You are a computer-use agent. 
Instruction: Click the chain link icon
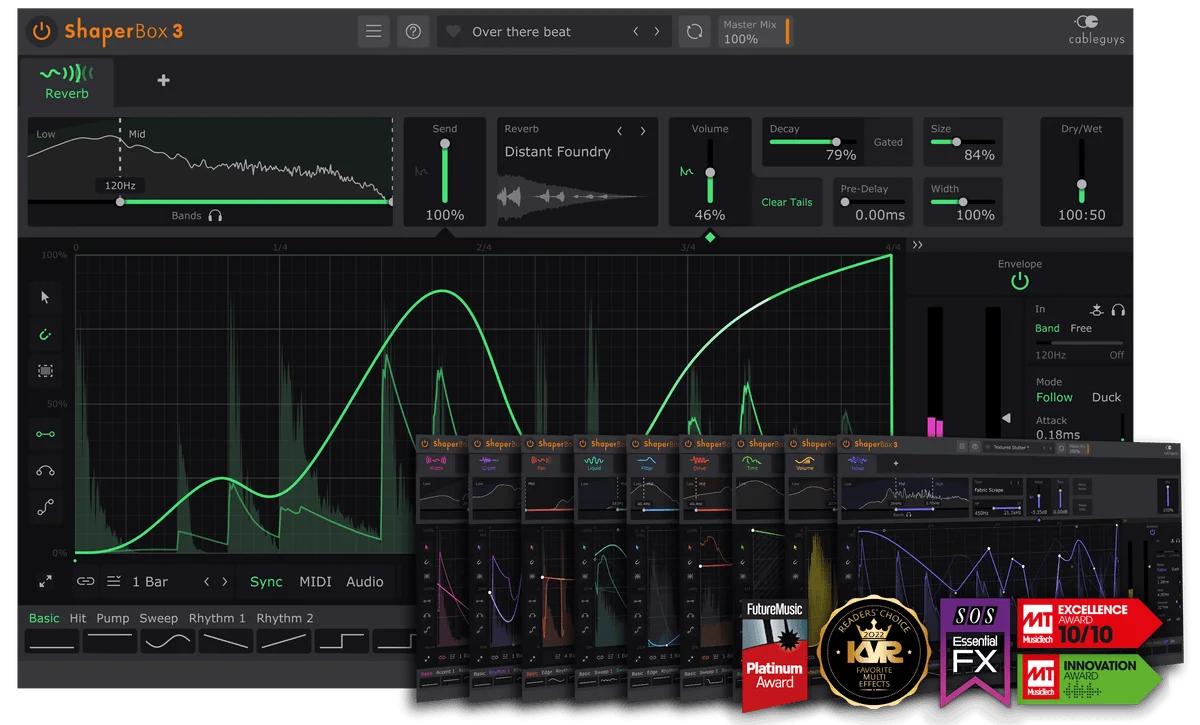pyautogui.click(x=86, y=582)
